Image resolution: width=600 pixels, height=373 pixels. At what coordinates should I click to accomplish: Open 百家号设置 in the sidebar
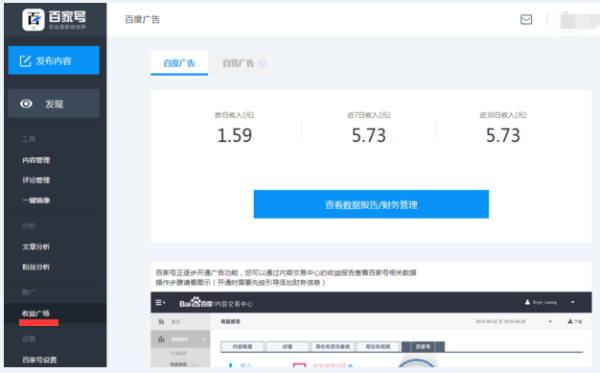(x=40, y=360)
